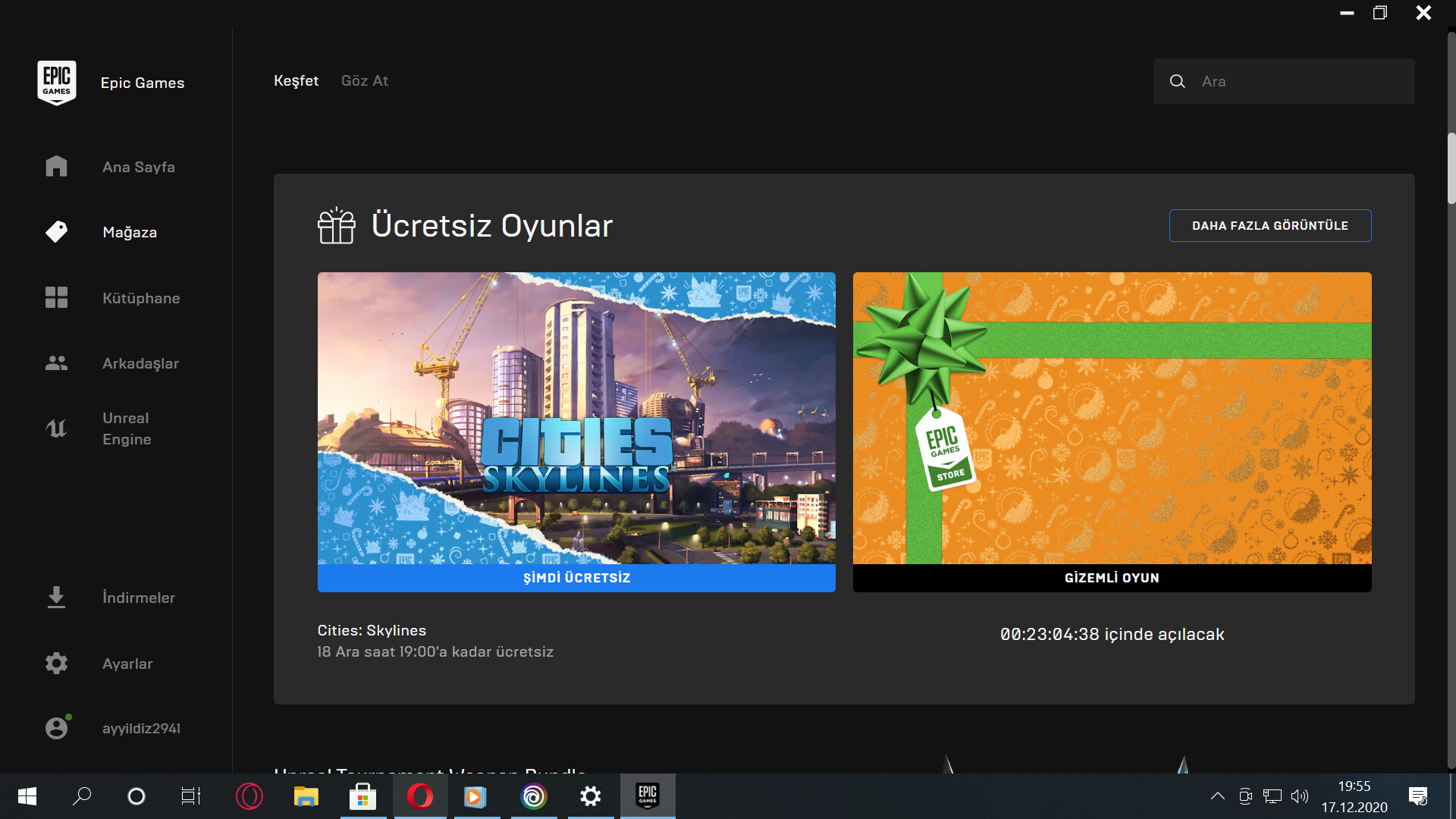The height and width of the screenshot is (819, 1456).
Task: Click the gift icon beside Ücretsiz Oyunlar
Action: click(336, 226)
